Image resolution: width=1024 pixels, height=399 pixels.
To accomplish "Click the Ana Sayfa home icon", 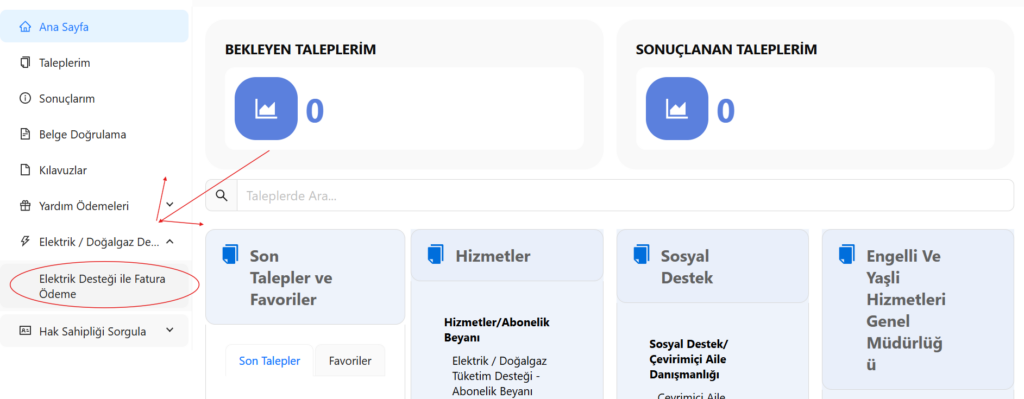I will pyautogui.click(x=25, y=27).
